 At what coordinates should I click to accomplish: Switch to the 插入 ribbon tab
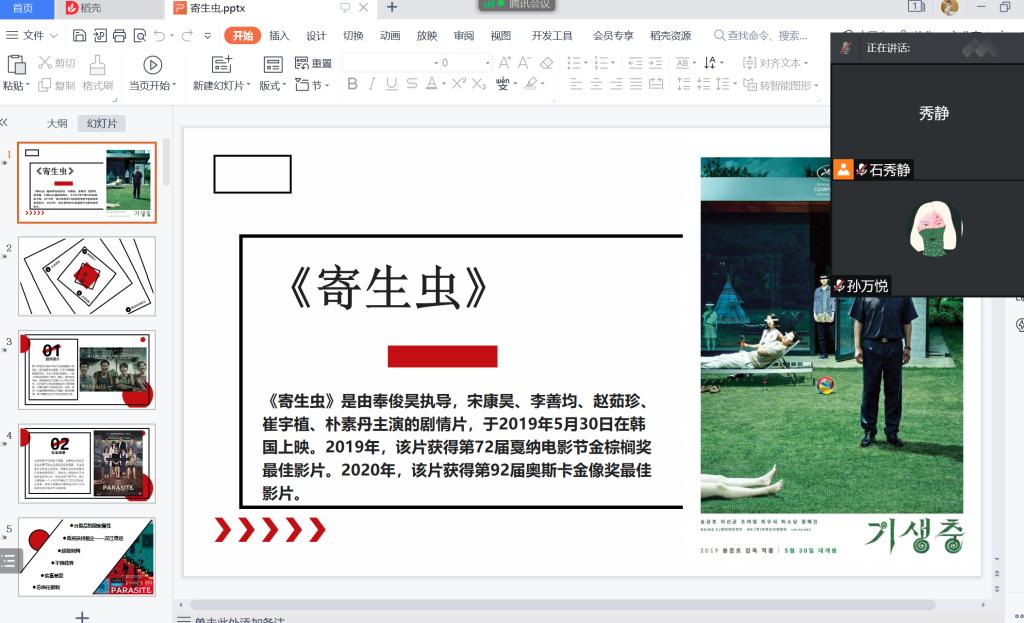[279, 36]
